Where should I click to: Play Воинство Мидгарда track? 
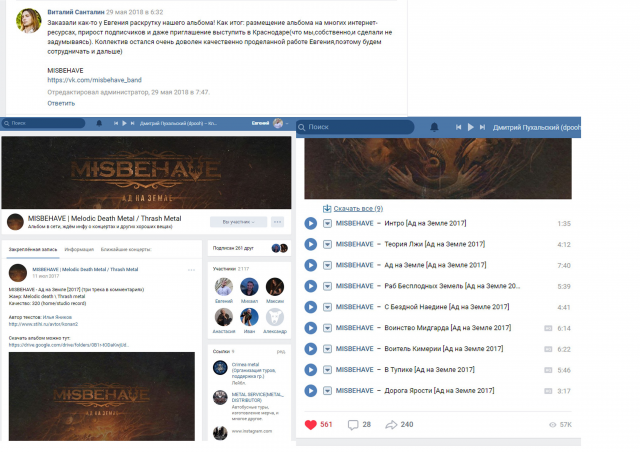pyautogui.click(x=311, y=328)
